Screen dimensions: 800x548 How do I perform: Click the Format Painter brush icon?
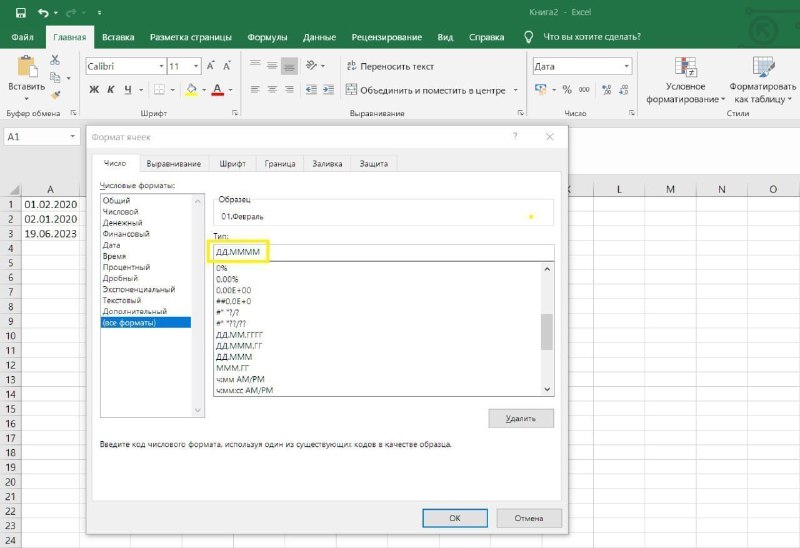tap(55, 95)
